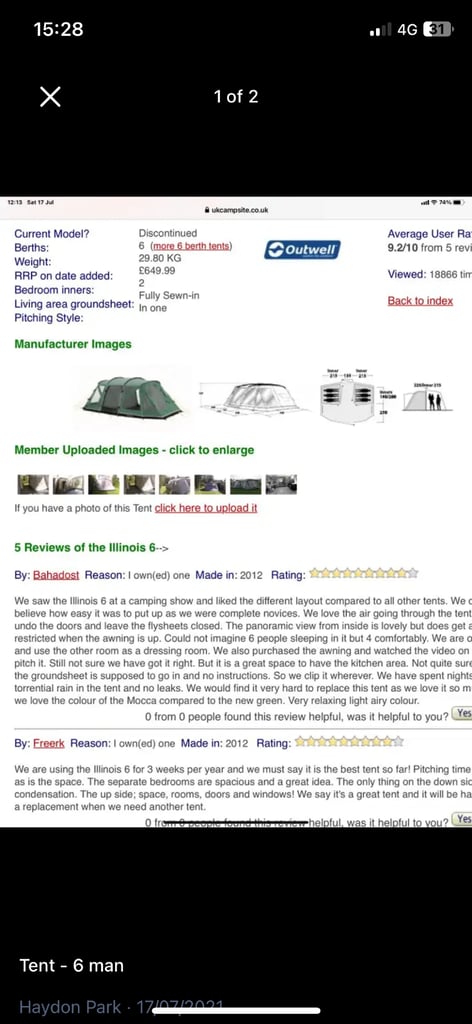Click the Outwell brand logo
The height and width of the screenshot is (1024, 472).
tap(303, 249)
